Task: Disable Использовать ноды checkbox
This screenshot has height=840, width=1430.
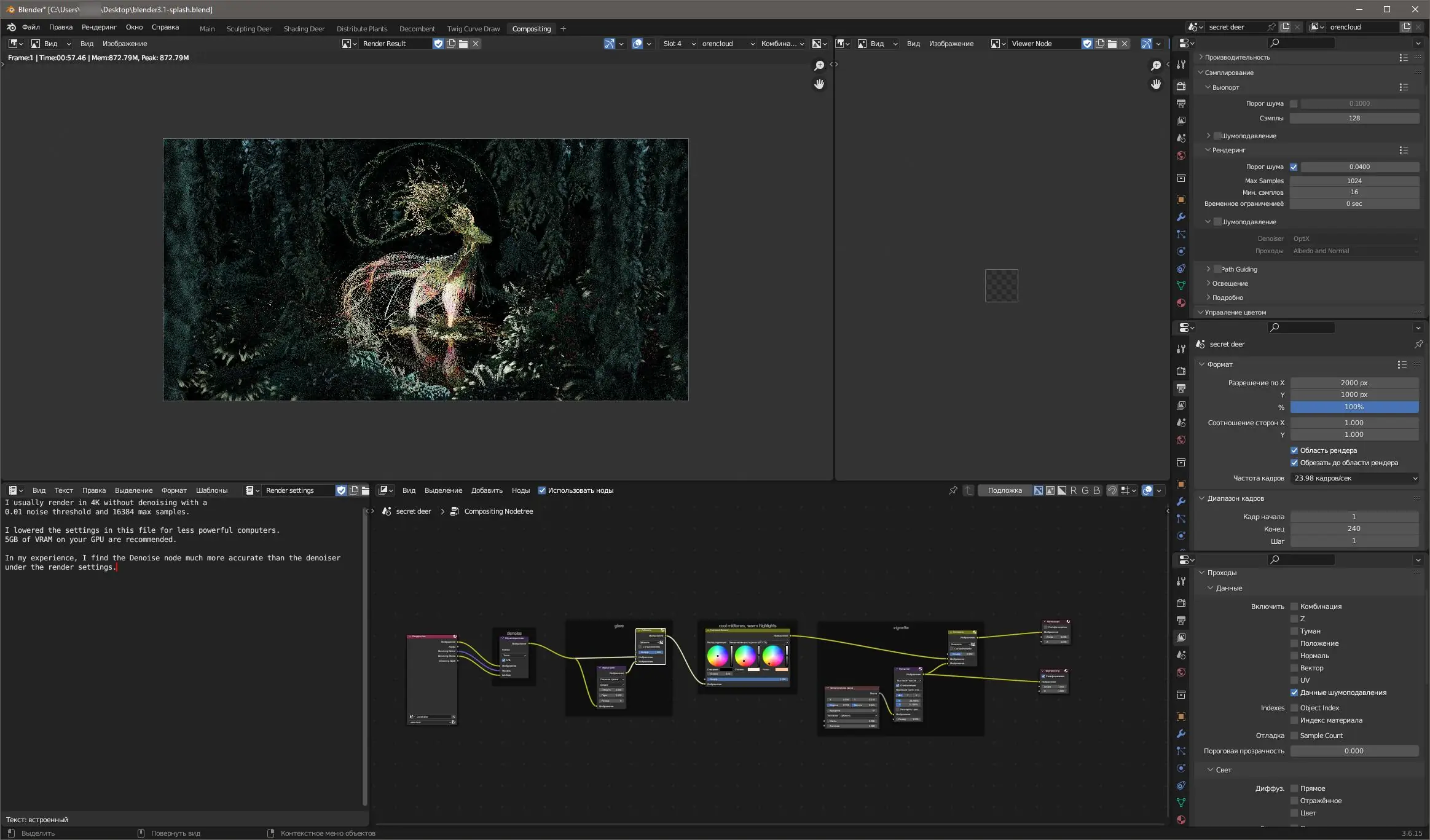Action: coord(542,490)
